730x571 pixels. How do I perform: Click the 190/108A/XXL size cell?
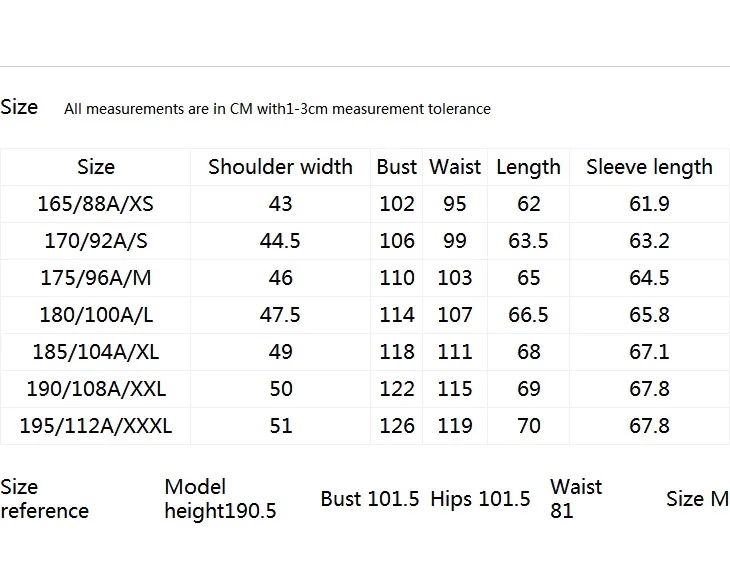(95, 388)
